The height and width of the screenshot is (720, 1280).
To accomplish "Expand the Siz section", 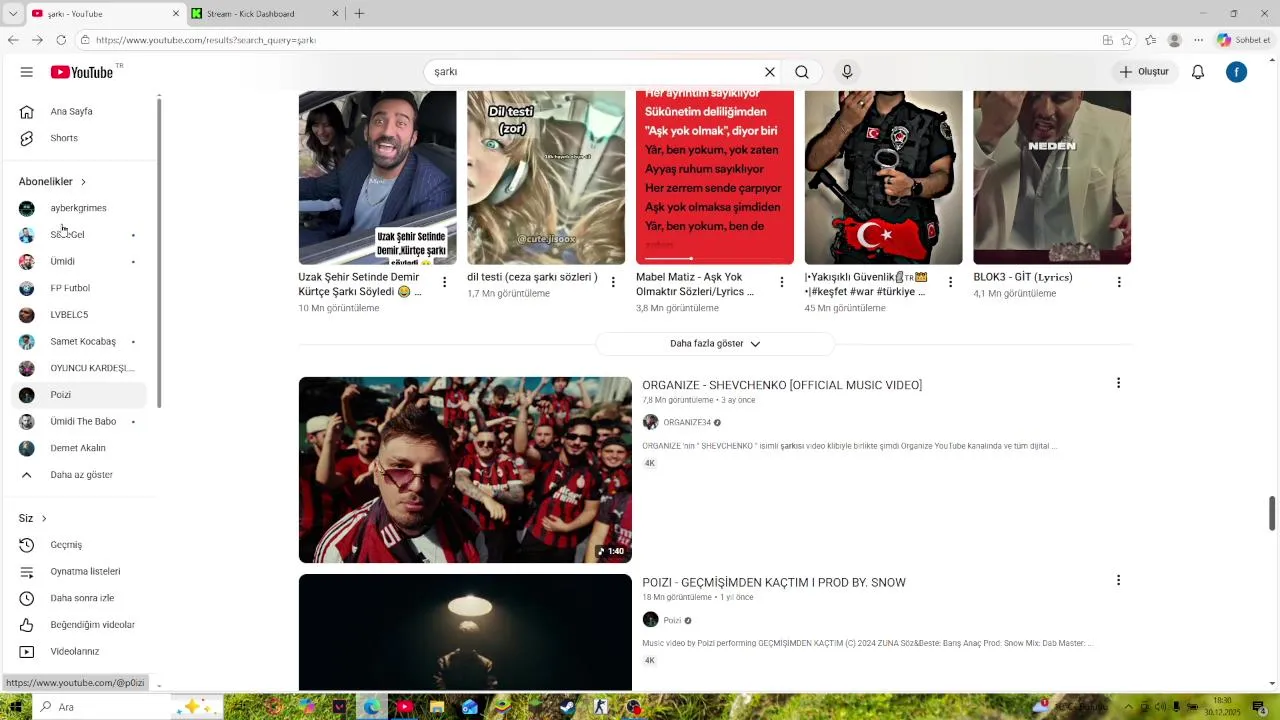I will click(x=33, y=518).
